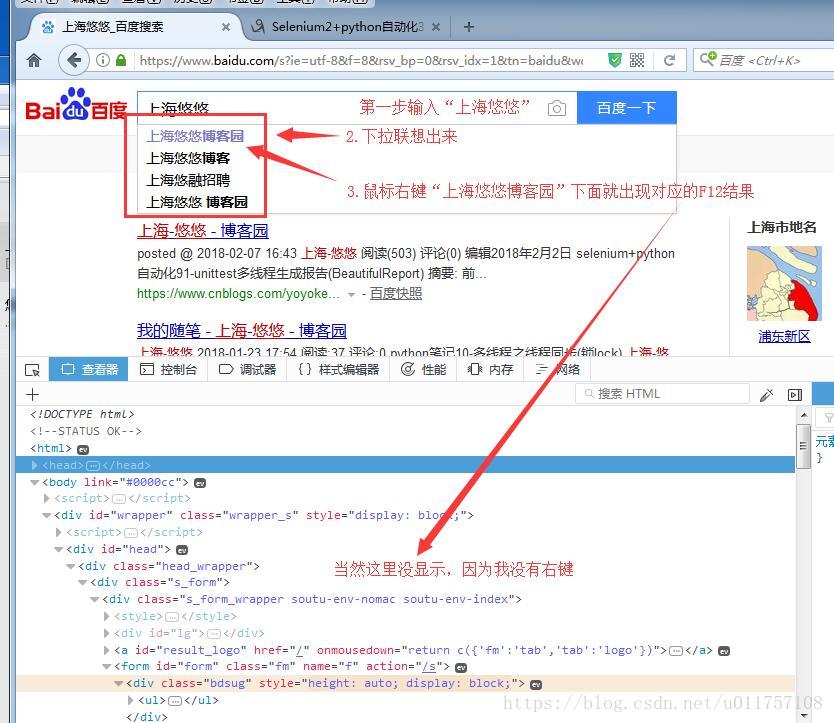Open a new tab with plus button
Viewport: 834px width, 723px height.
tap(469, 27)
